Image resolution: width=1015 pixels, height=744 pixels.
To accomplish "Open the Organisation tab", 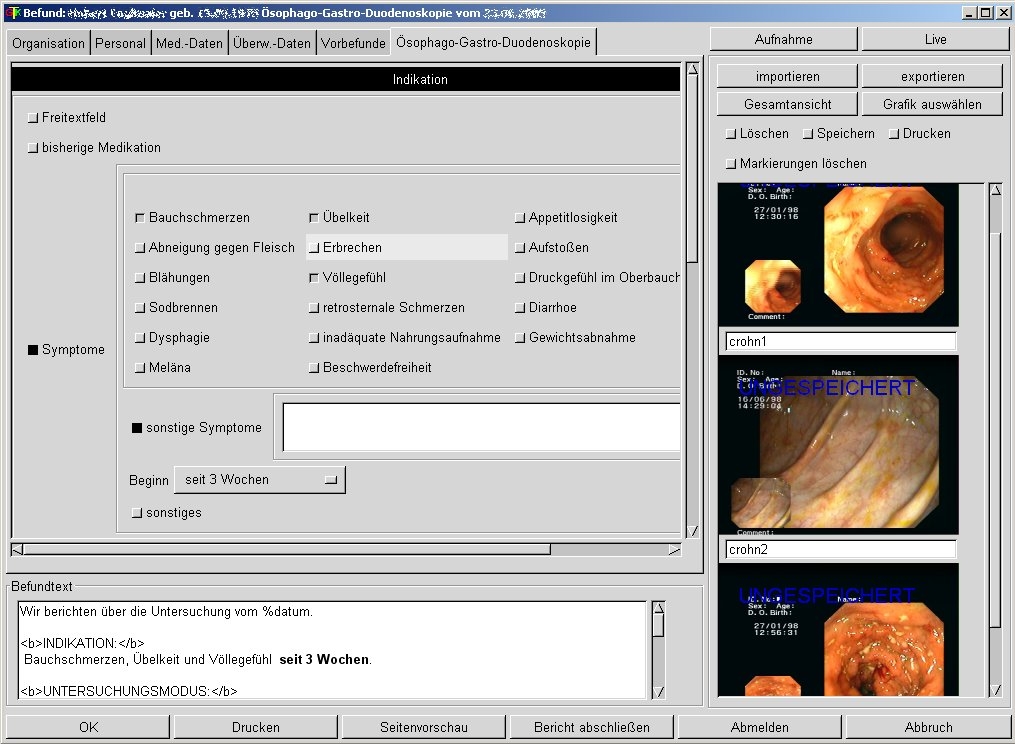I will coord(48,43).
